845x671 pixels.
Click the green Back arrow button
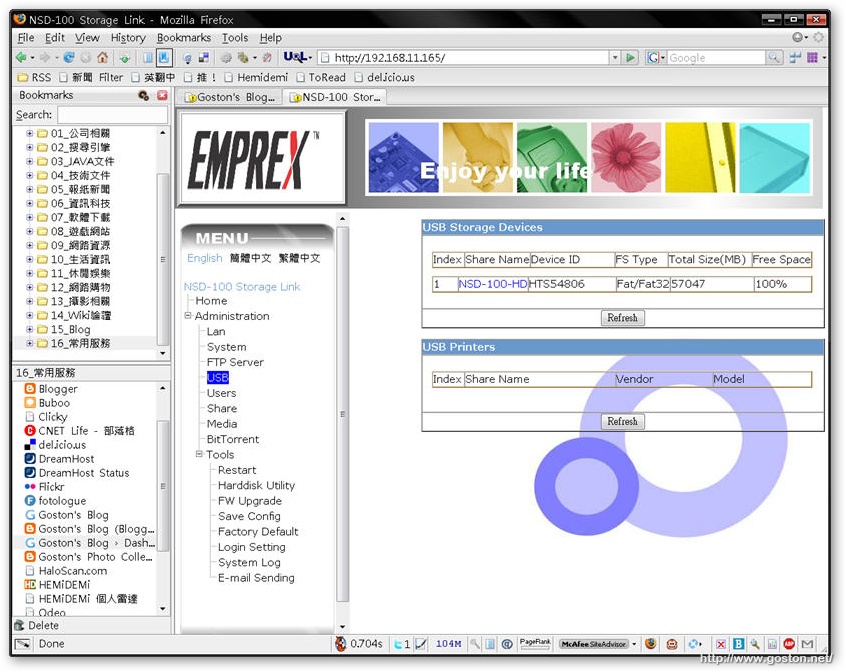[x=21, y=57]
